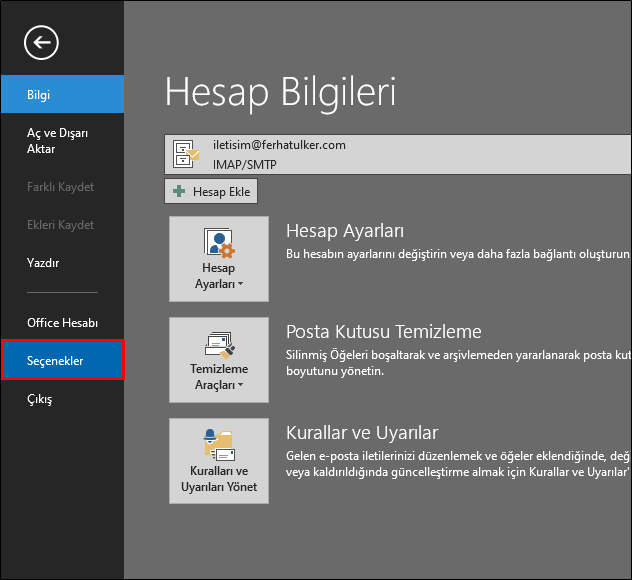The height and width of the screenshot is (580, 632).
Task: Click the mailbox account icon
Action: [186, 154]
